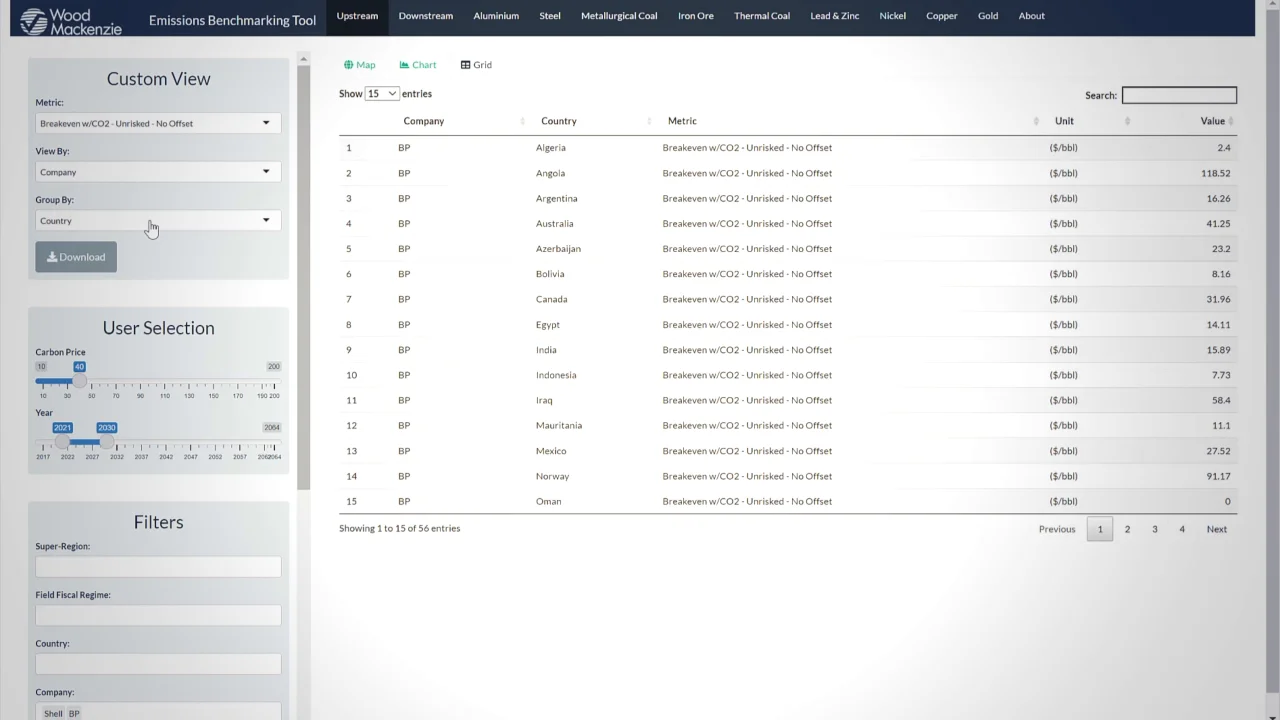
Task: Click the Carbon Price slider handle
Action: [x=79, y=381]
